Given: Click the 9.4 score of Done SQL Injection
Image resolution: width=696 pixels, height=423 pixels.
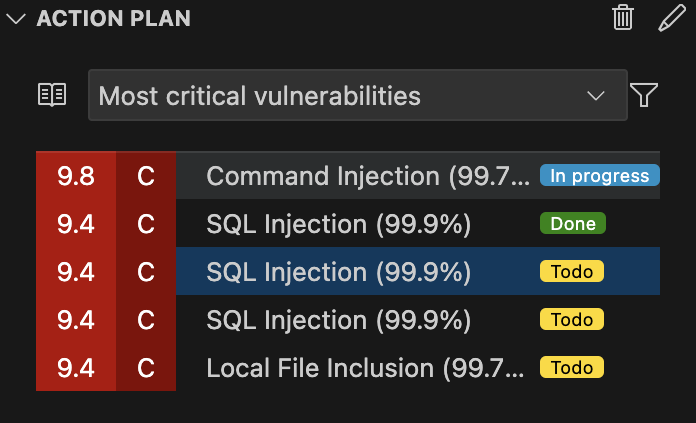Looking at the screenshot, I should [x=76, y=224].
